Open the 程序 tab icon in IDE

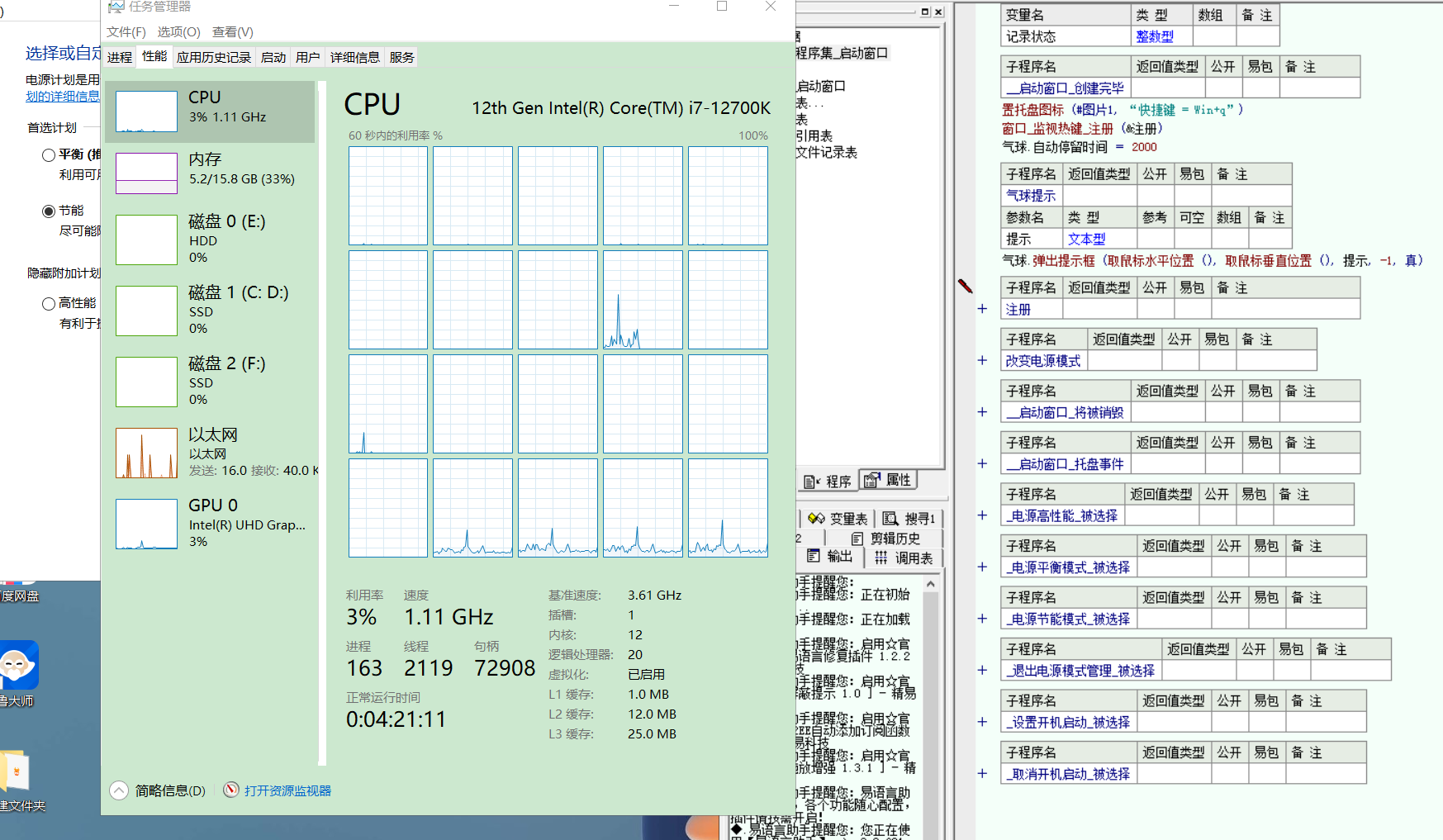point(813,482)
